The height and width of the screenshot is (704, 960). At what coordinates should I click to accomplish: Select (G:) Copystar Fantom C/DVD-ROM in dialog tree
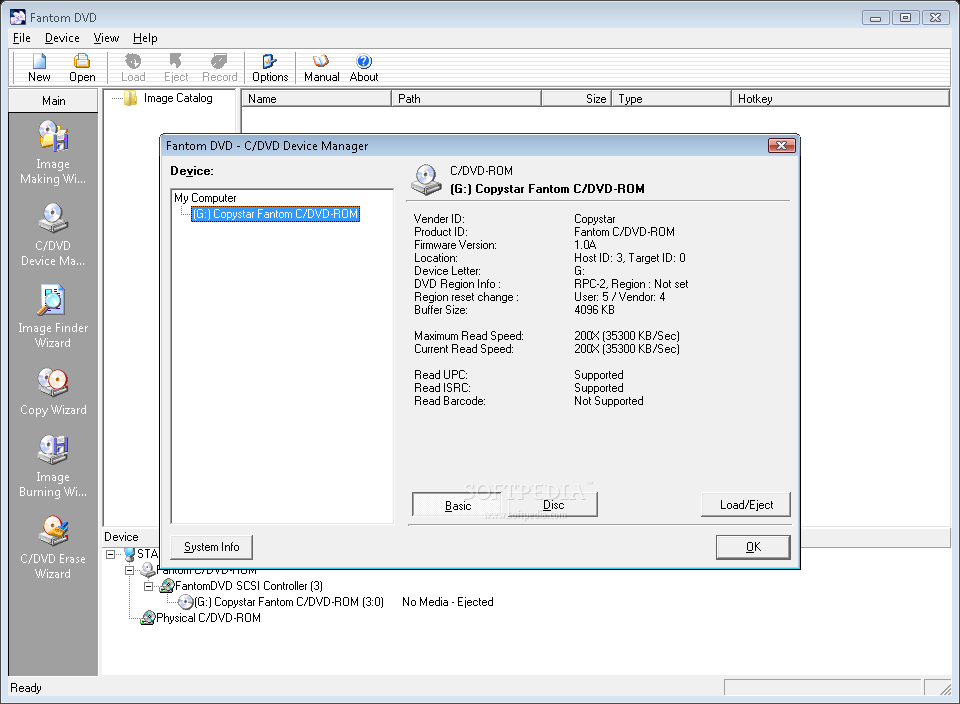pos(276,214)
